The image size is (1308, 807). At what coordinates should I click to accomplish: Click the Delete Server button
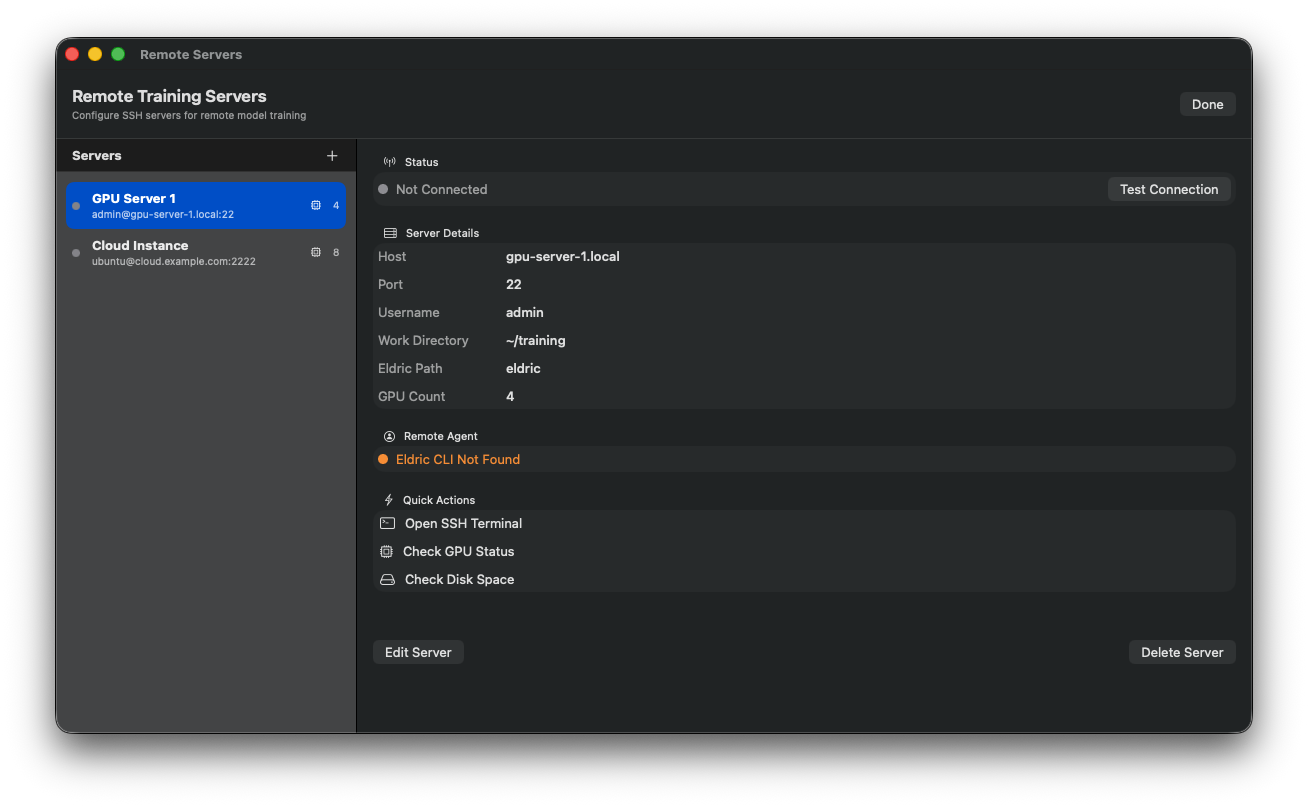tap(1182, 652)
